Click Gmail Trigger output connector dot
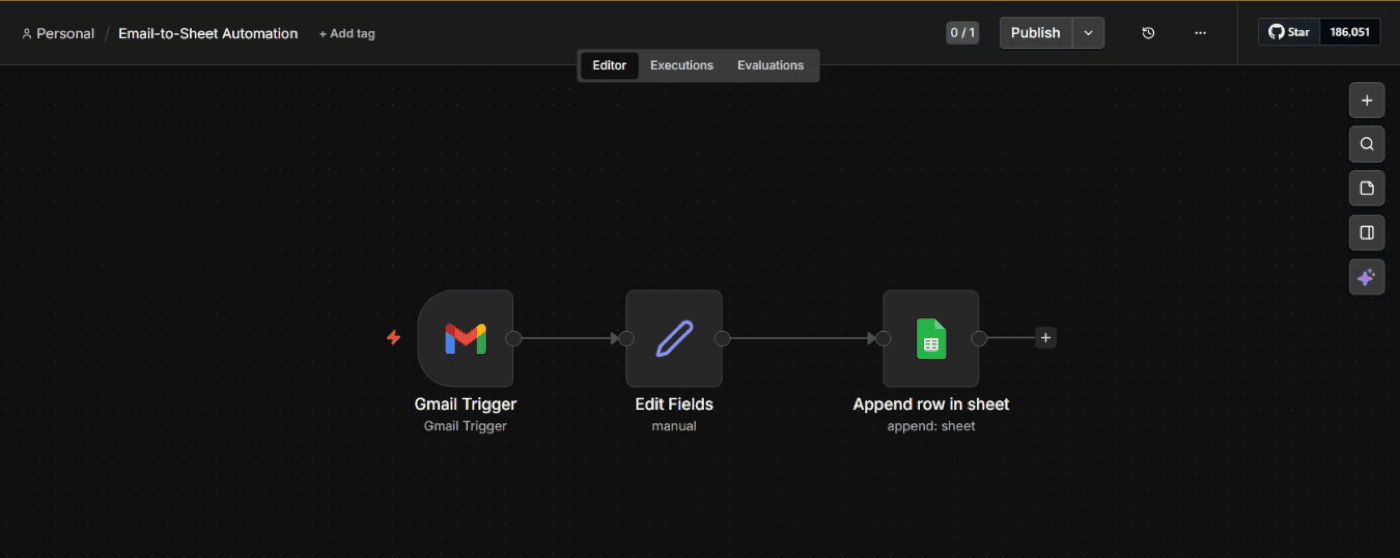 514,338
